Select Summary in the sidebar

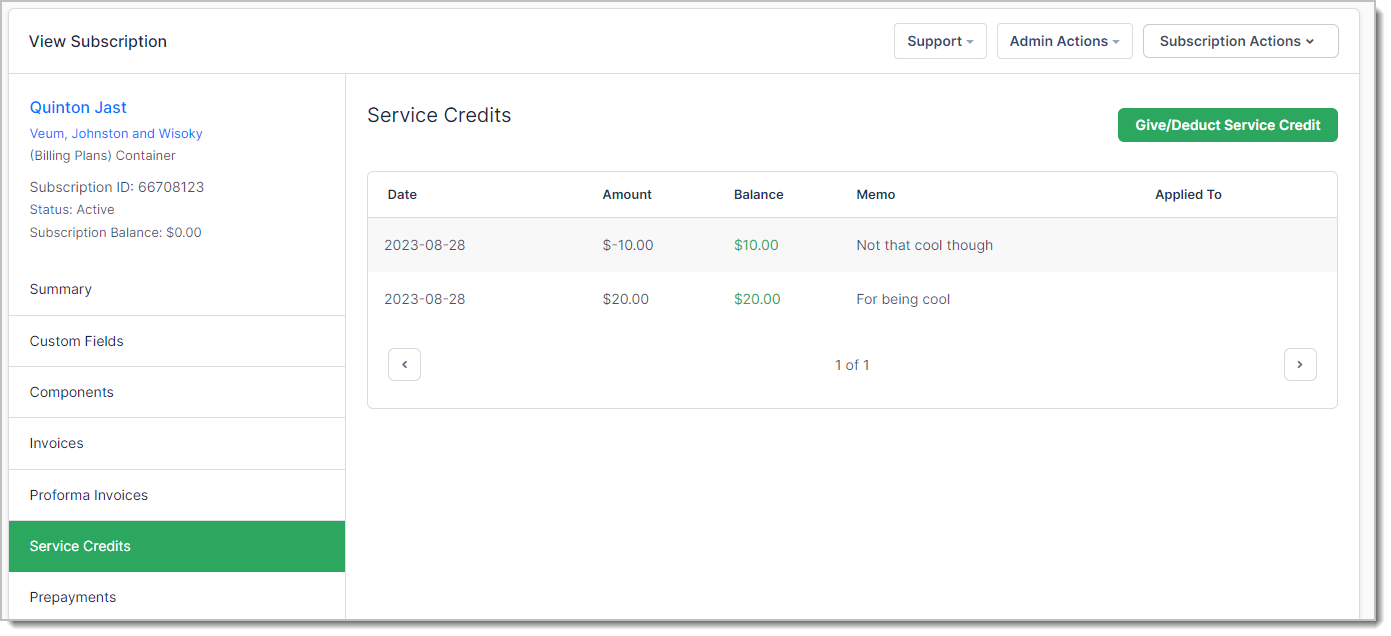tap(61, 289)
